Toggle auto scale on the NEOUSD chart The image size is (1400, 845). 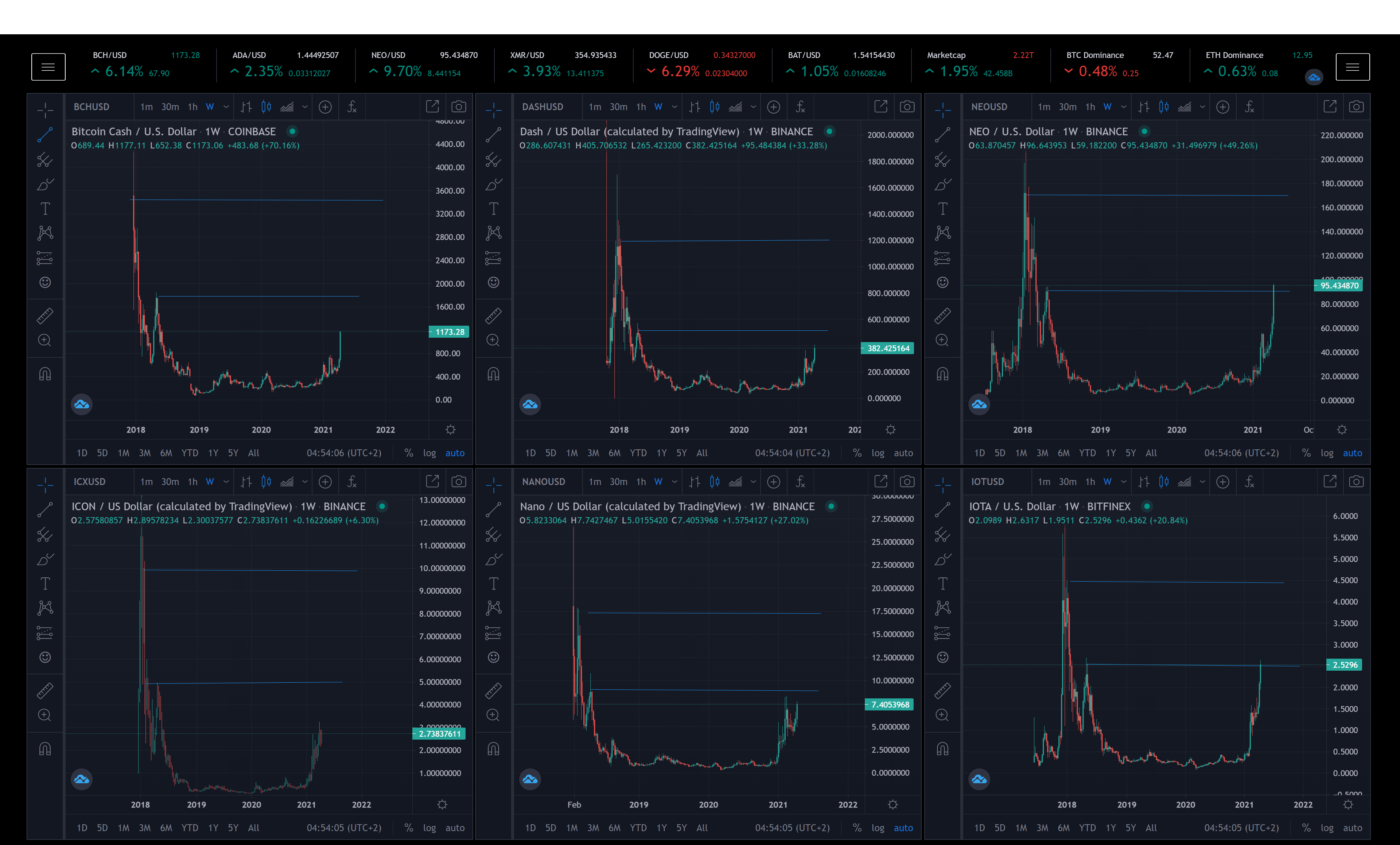1353,453
